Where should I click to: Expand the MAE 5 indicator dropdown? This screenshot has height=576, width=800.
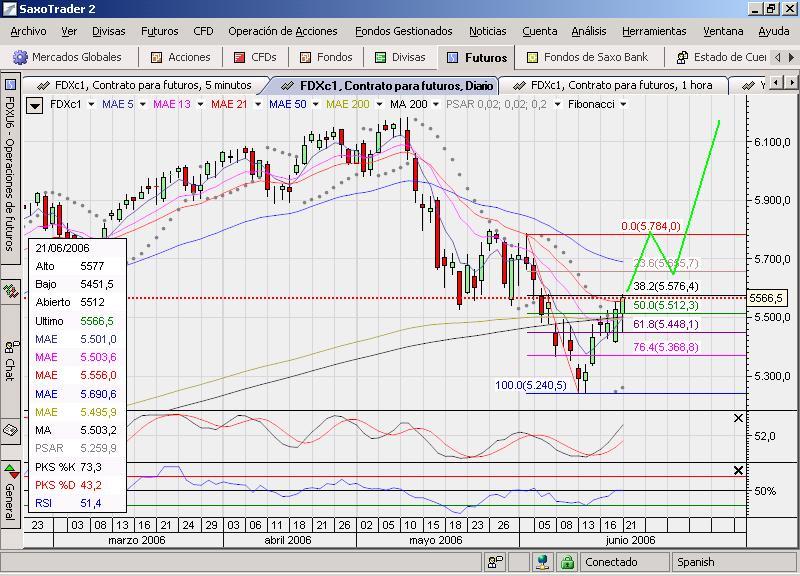pos(143,105)
